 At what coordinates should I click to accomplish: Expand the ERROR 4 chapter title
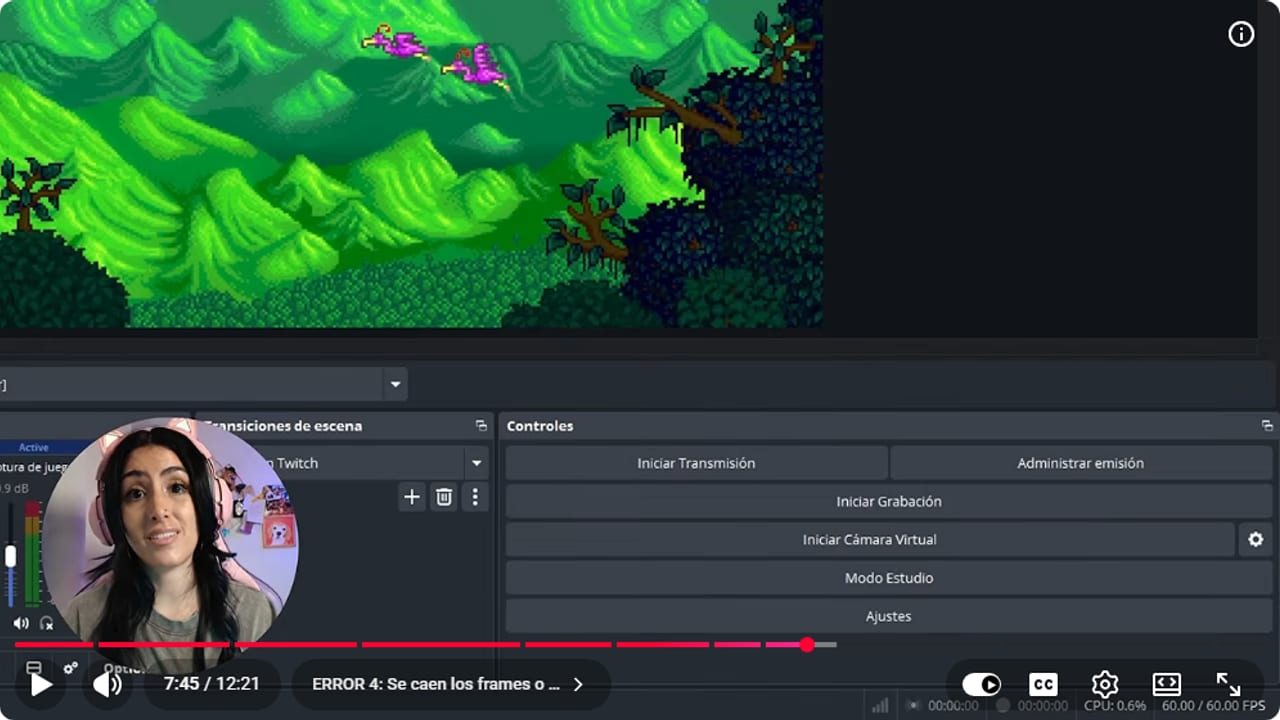click(450, 684)
